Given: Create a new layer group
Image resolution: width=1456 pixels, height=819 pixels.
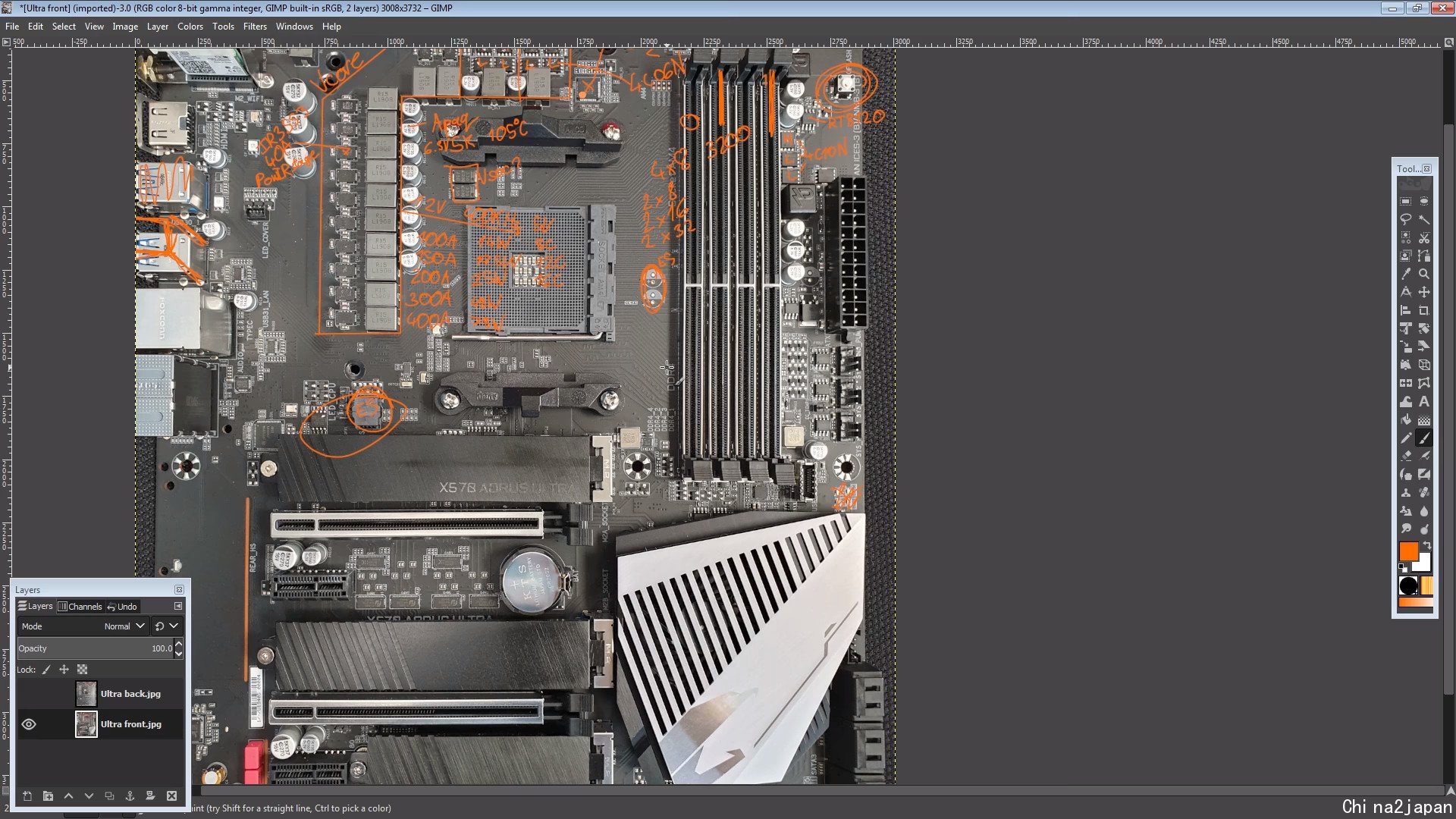Looking at the screenshot, I should (48, 795).
